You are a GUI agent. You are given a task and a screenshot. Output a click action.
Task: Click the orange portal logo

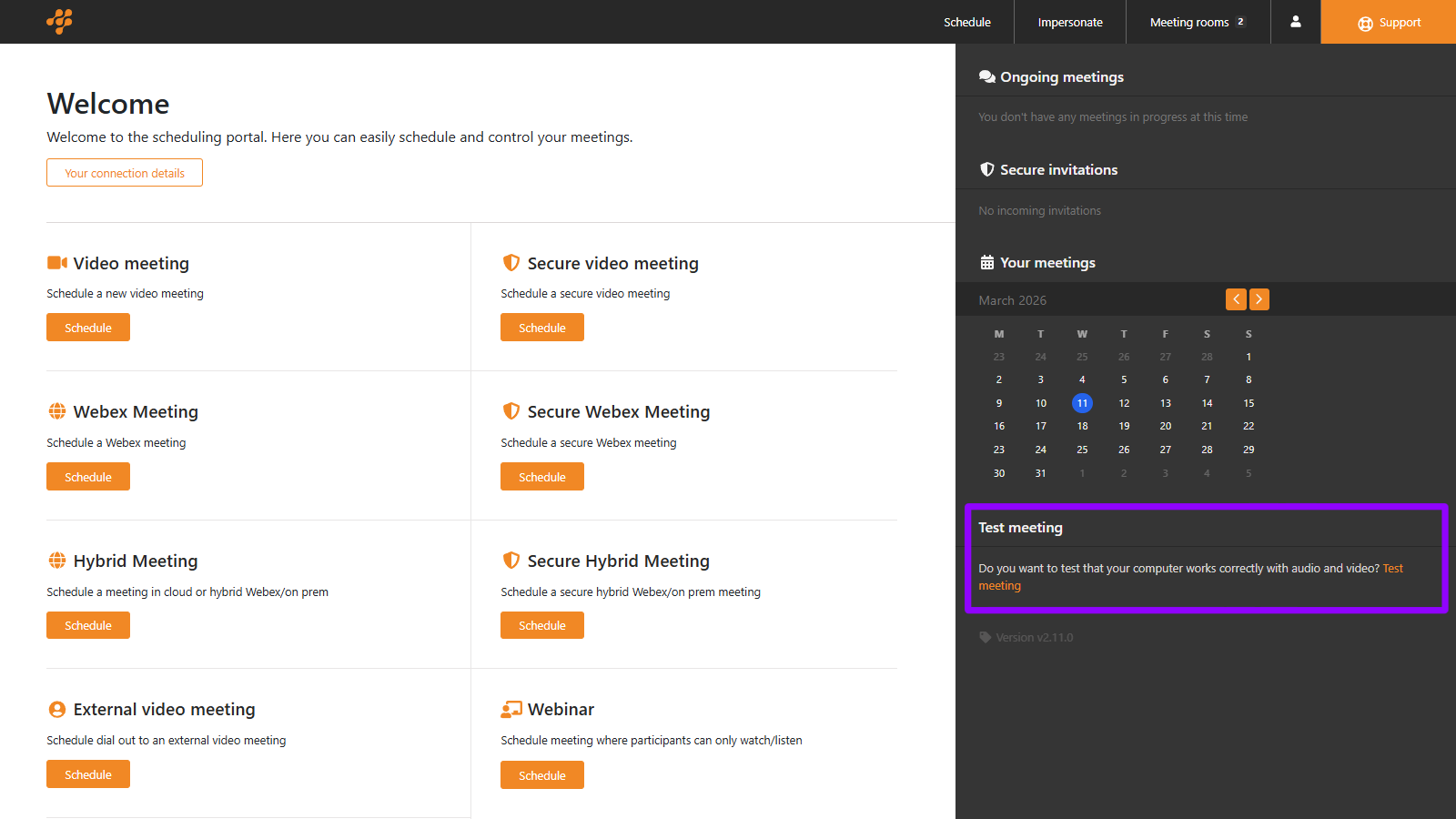point(59,21)
